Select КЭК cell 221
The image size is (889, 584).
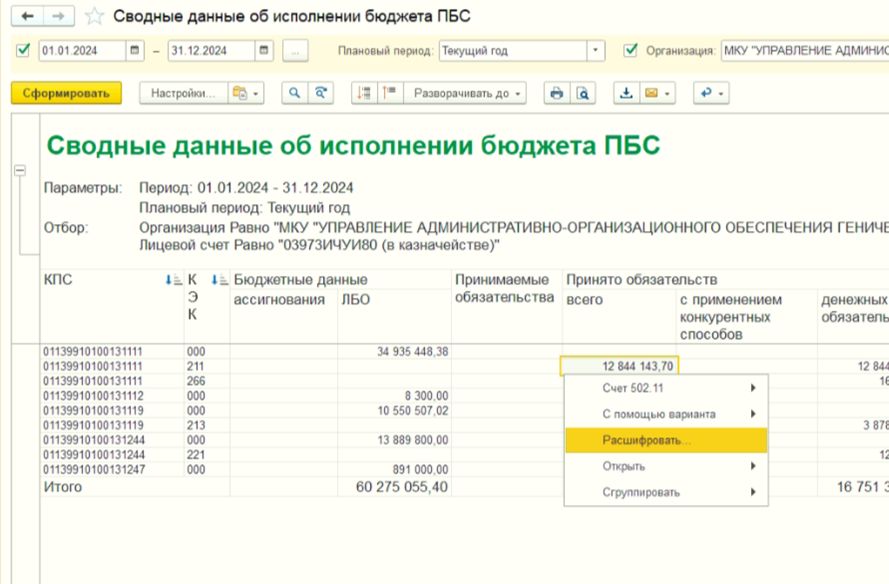pos(207,455)
